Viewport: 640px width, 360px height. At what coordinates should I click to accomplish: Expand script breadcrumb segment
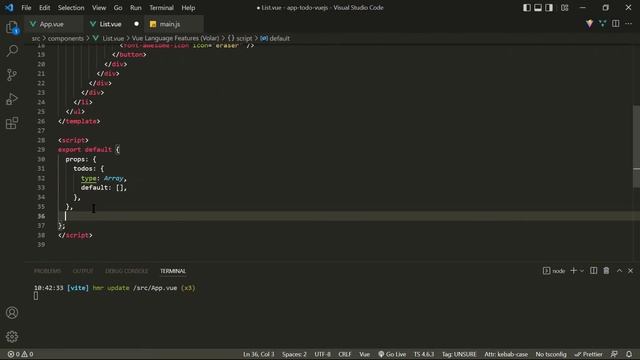tap(240, 38)
